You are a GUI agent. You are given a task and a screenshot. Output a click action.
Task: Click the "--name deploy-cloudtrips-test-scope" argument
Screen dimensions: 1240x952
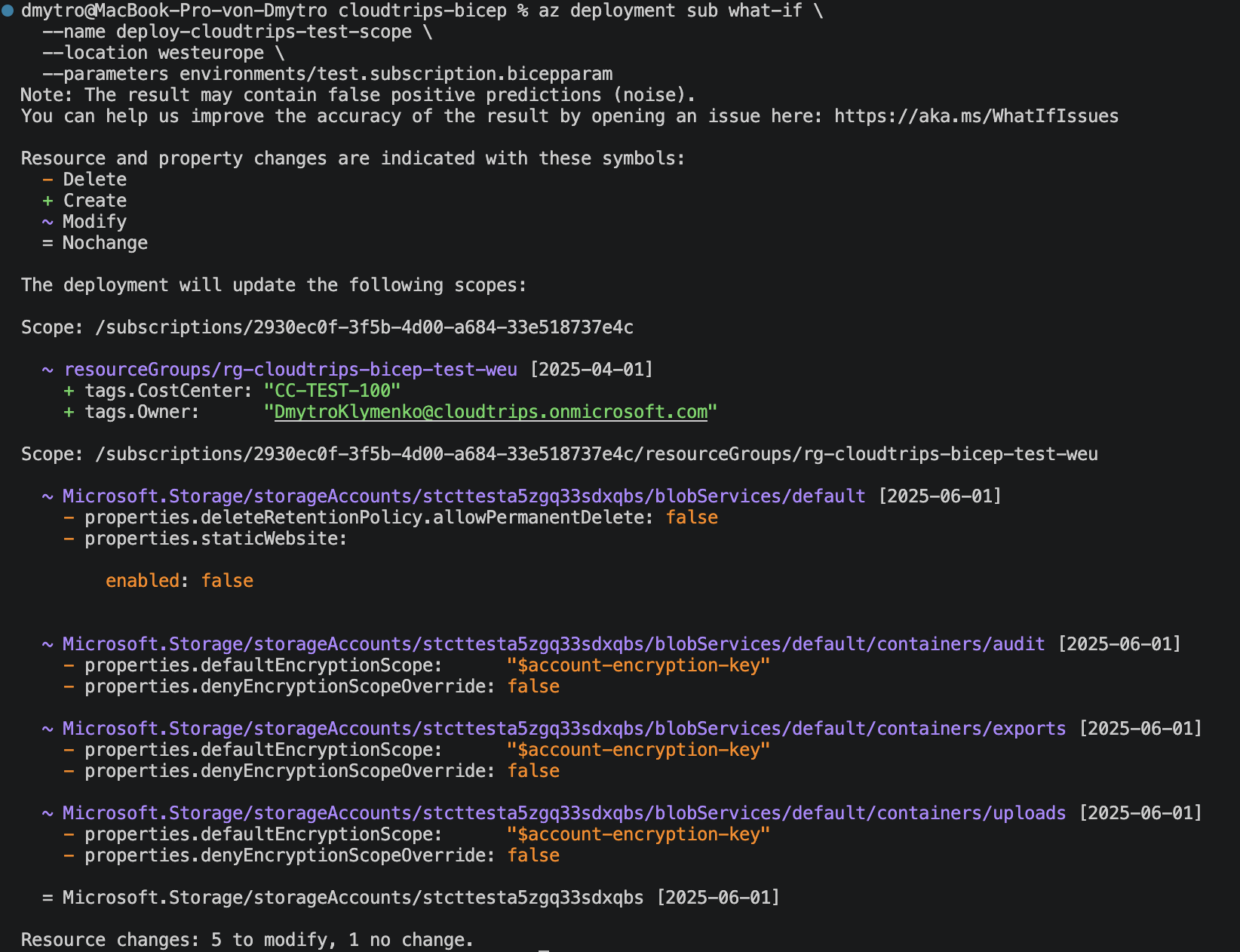[227, 32]
